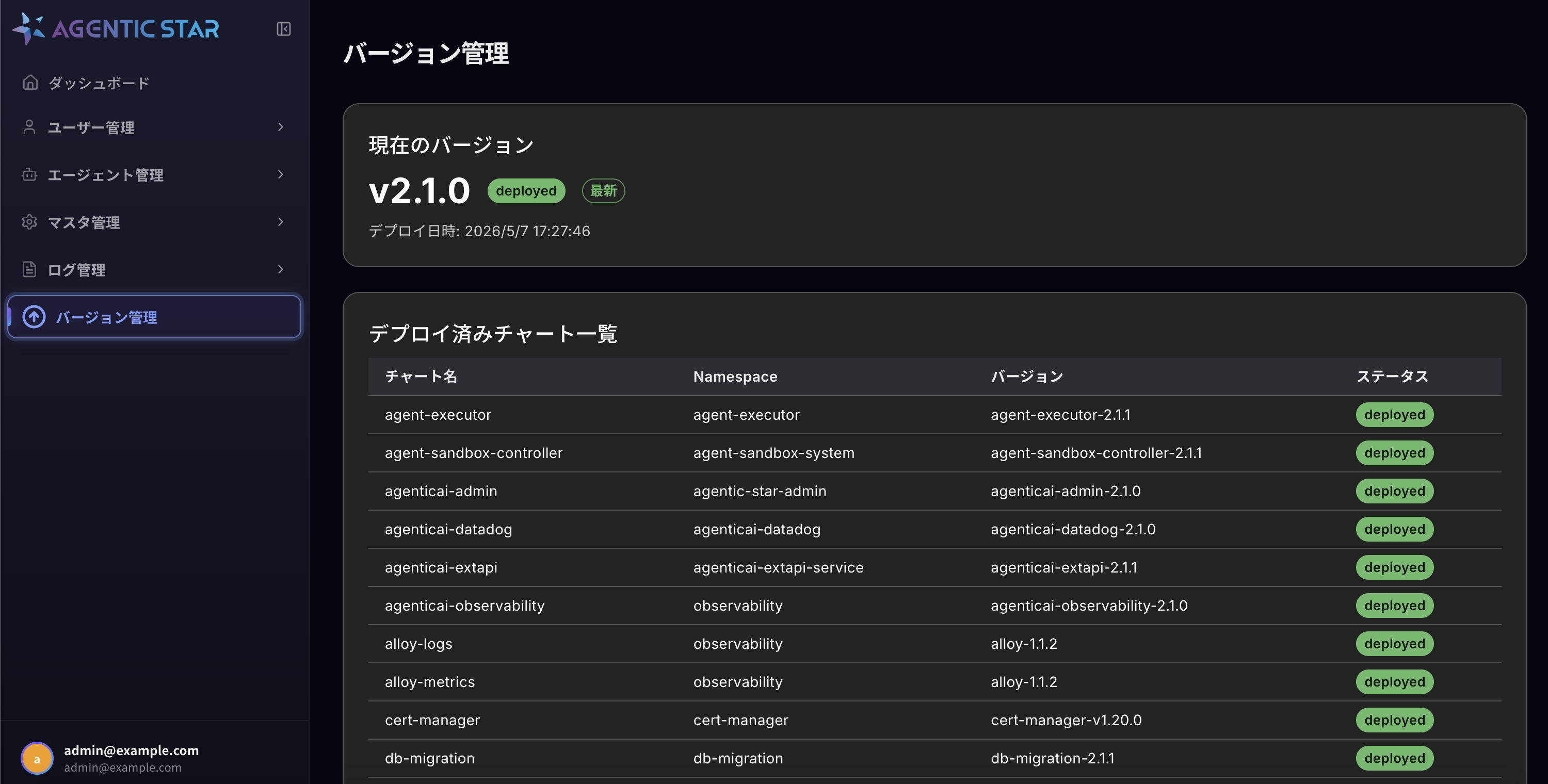The width and height of the screenshot is (1548, 784).
Task: Select the alloy-metrics chart name
Action: [430, 682]
